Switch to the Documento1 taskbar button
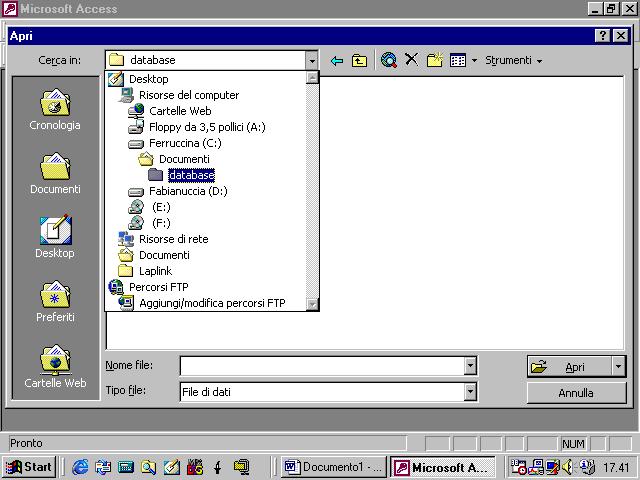The width and height of the screenshot is (640, 480). point(333,467)
